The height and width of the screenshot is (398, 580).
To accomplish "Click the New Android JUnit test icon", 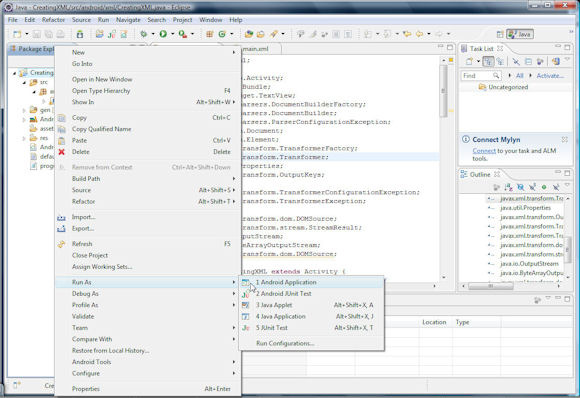I will pyautogui.click(x=112, y=34).
